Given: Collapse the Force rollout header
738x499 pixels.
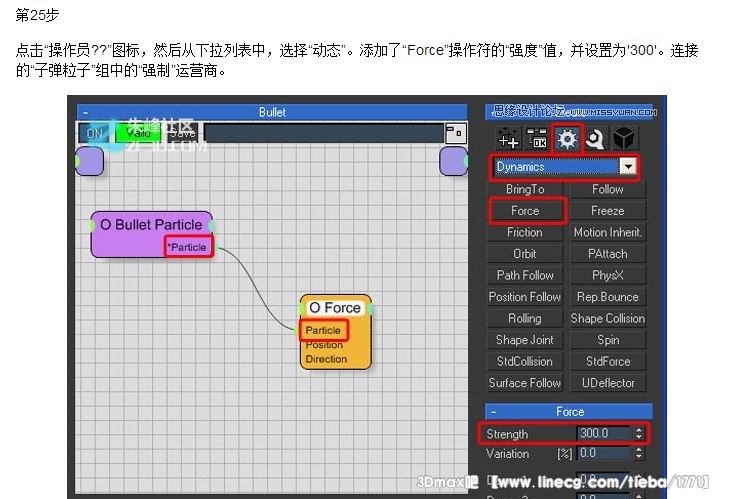Looking at the screenshot, I should [x=569, y=411].
